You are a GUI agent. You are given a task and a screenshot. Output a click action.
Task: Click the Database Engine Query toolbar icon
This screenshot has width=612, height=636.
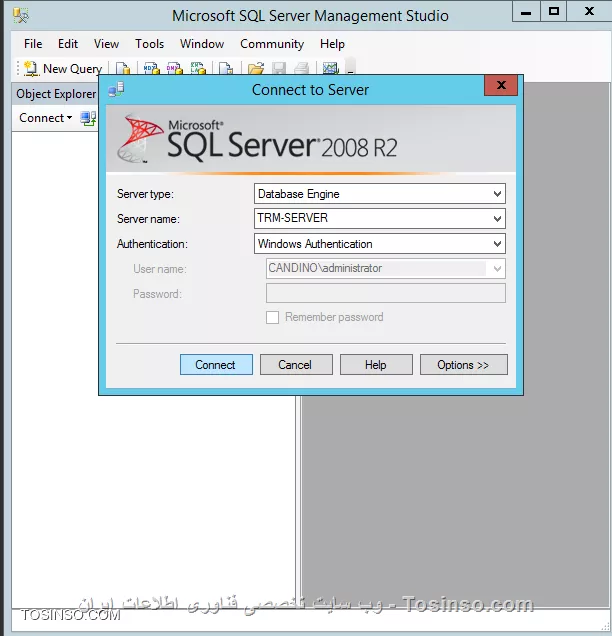tap(123, 69)
